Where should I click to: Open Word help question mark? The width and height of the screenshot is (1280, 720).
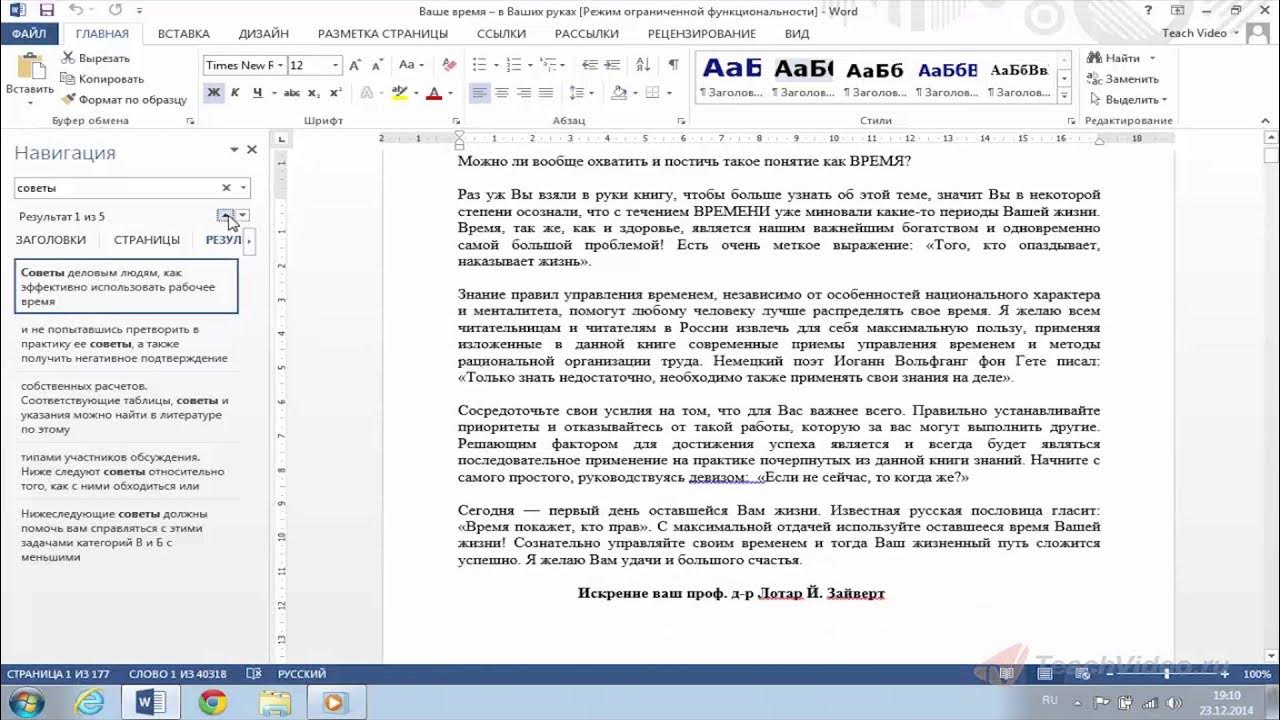coord(1147,10)
